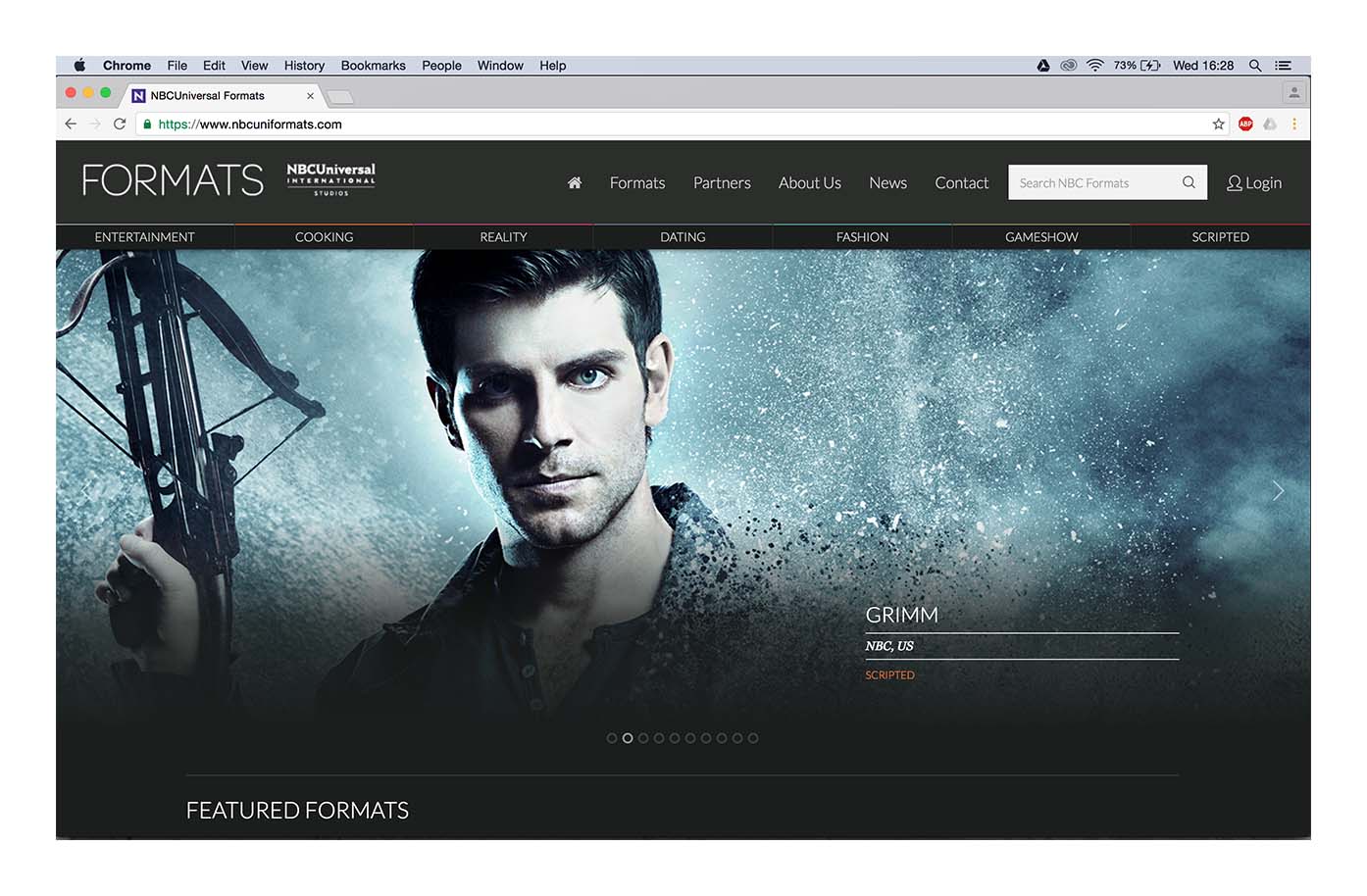Select the SCRIPTED category tab
Image resolution: width=1367 pixels, height=896 pixels.
(1221, 237)
